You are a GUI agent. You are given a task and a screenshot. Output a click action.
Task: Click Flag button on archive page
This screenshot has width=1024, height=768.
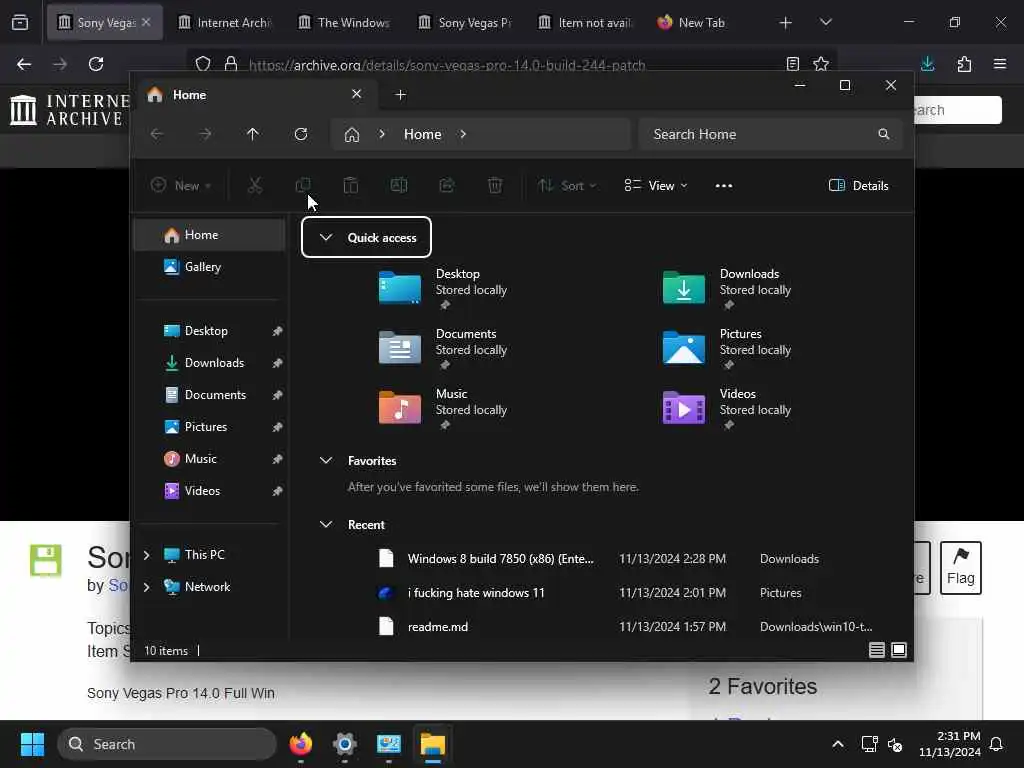pos(961,568)
